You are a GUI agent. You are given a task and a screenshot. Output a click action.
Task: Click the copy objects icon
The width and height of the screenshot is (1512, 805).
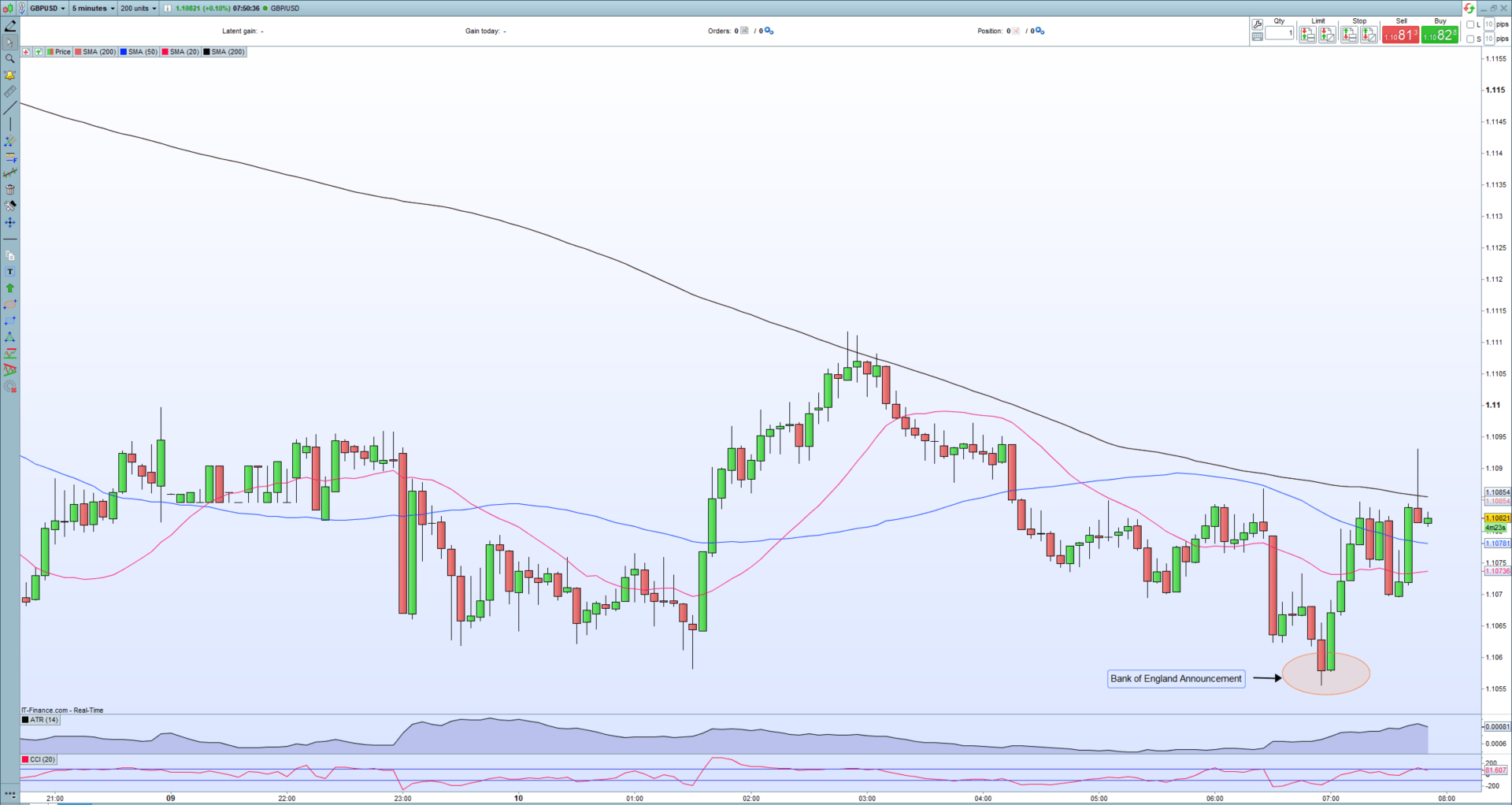click(x=10, y=256)
